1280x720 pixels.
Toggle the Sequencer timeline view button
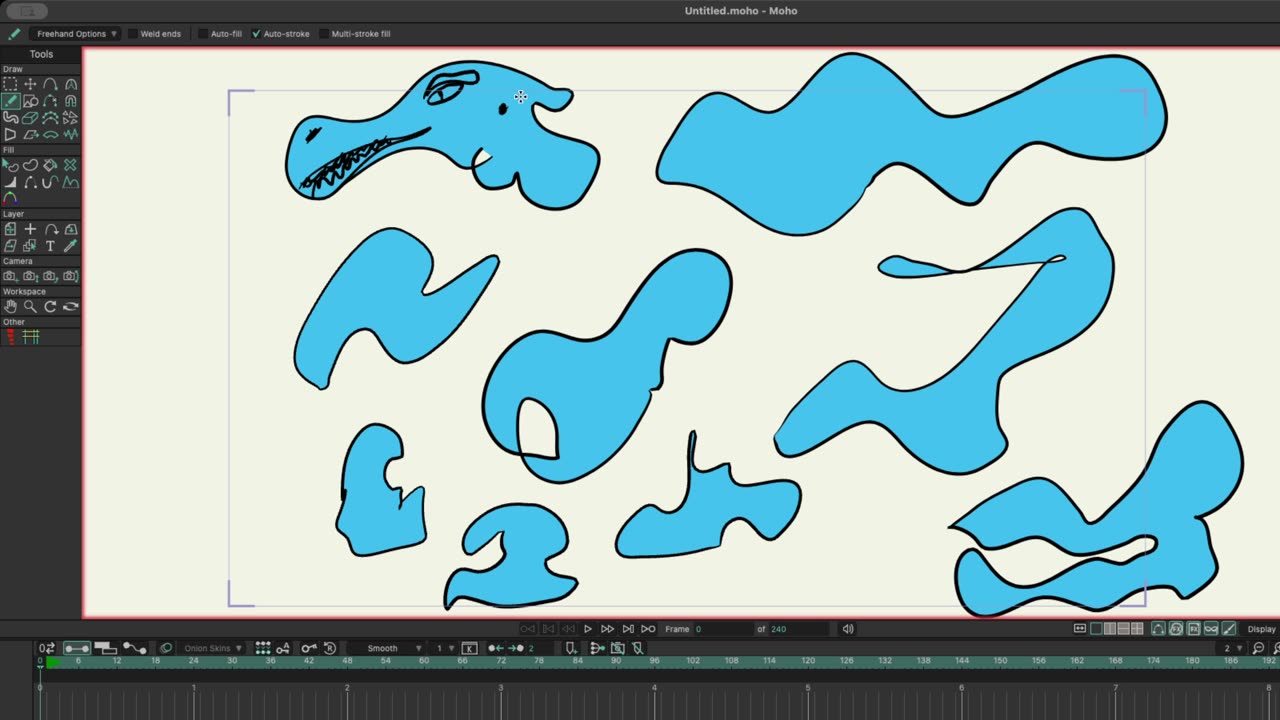coord(106,648)
